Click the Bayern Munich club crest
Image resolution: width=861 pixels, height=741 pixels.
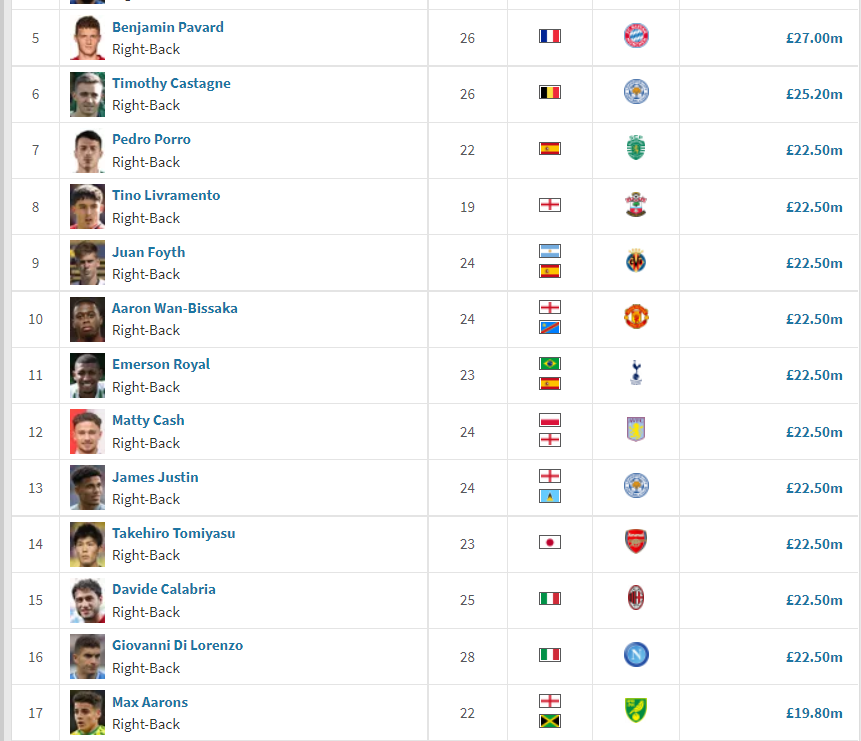pos(636,36)
